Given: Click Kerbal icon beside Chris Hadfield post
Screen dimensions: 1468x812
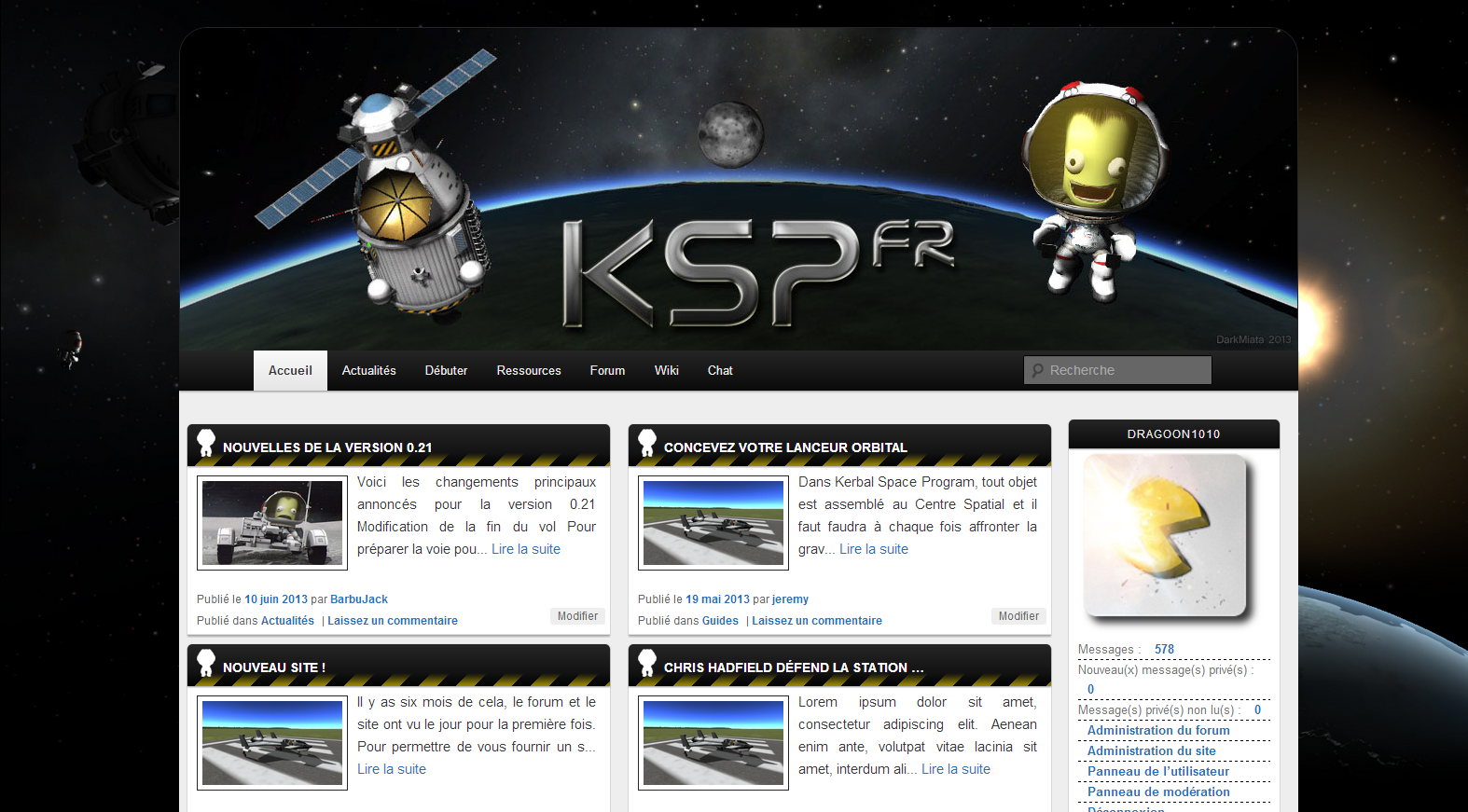Looking at the screenshot, I should tap(647, 663).
